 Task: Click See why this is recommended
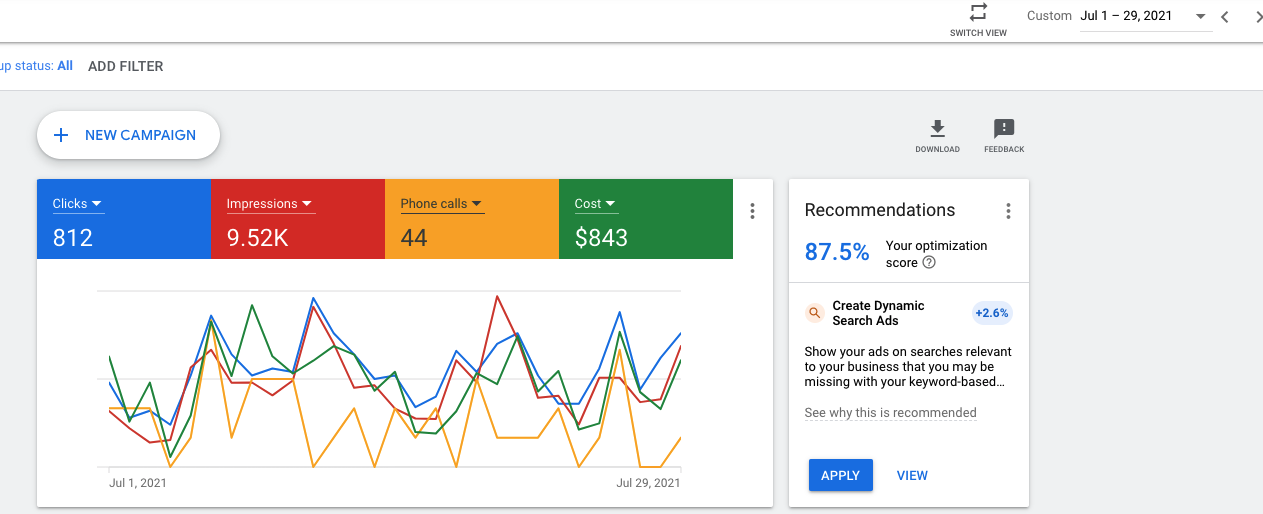click(890, 413)
